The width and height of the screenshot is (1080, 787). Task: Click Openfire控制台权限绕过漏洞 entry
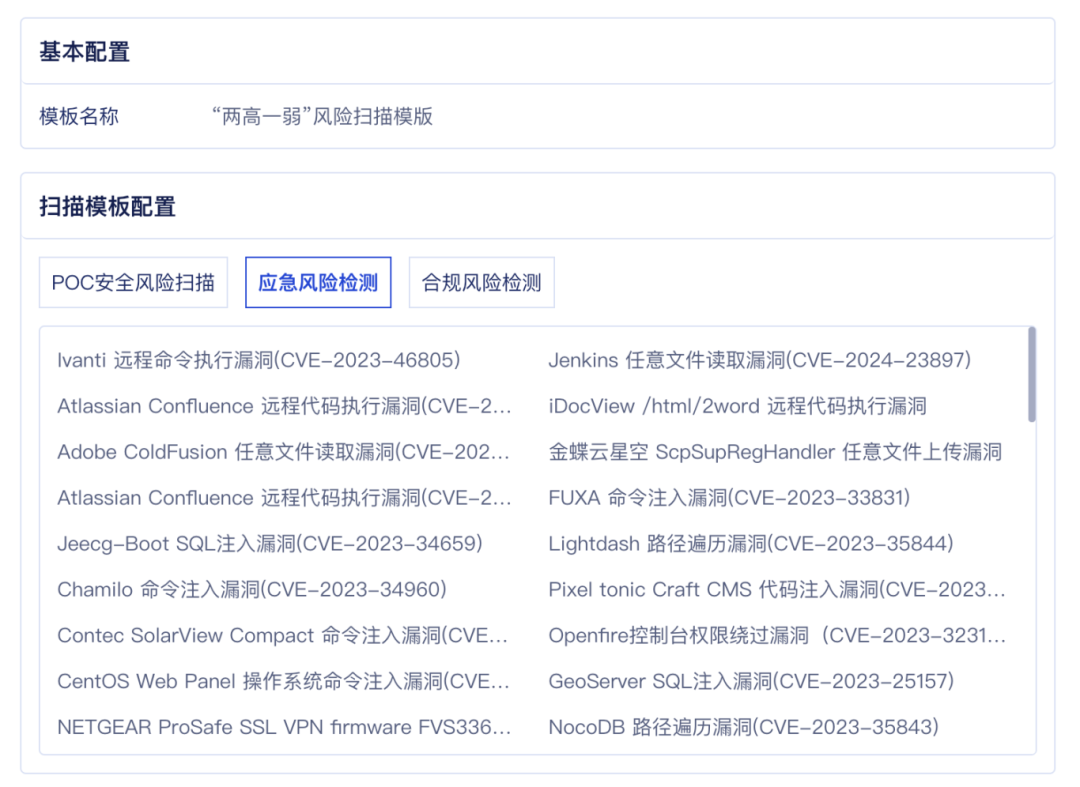point(777,636)
